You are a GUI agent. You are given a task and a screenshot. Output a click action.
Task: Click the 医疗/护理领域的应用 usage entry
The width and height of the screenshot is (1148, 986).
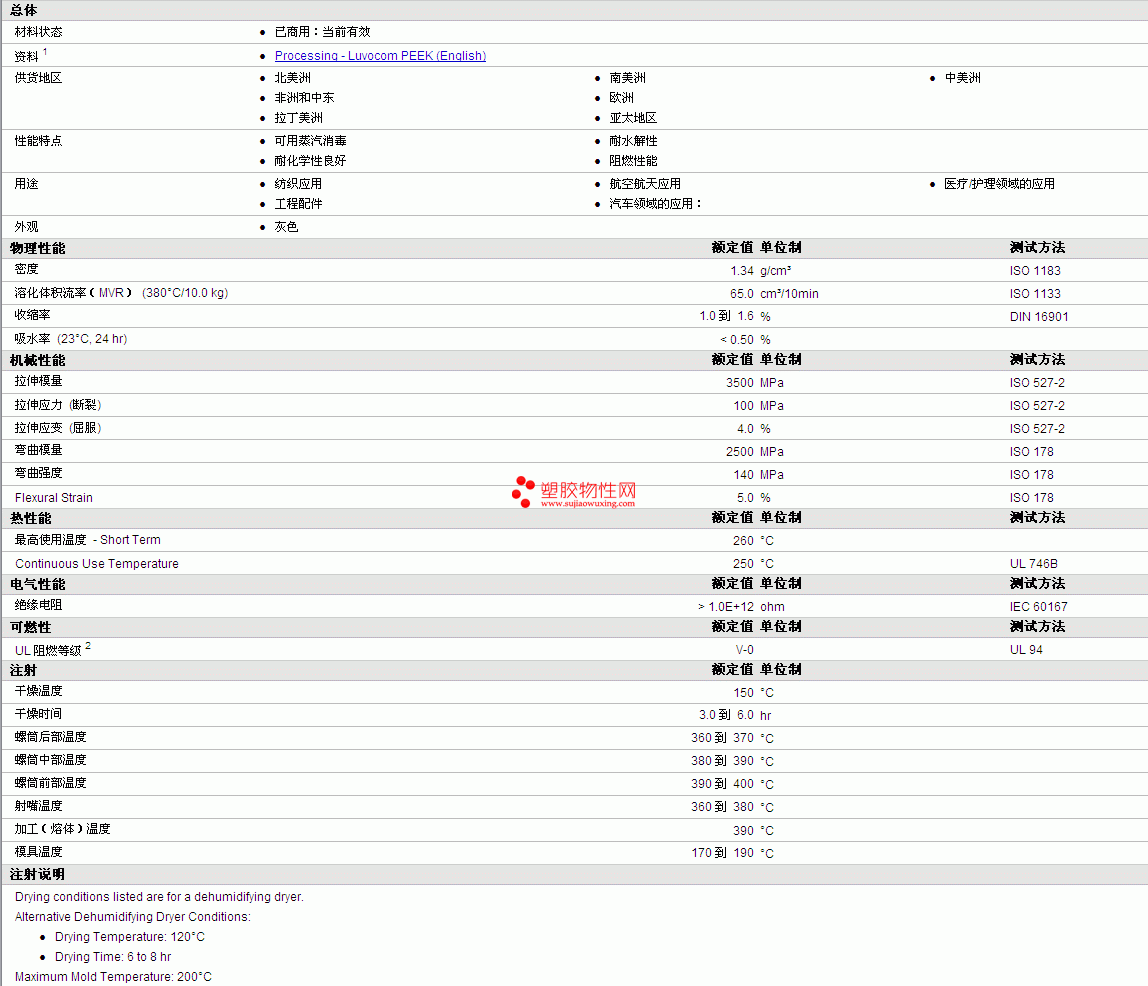click(x=999, y=184)
